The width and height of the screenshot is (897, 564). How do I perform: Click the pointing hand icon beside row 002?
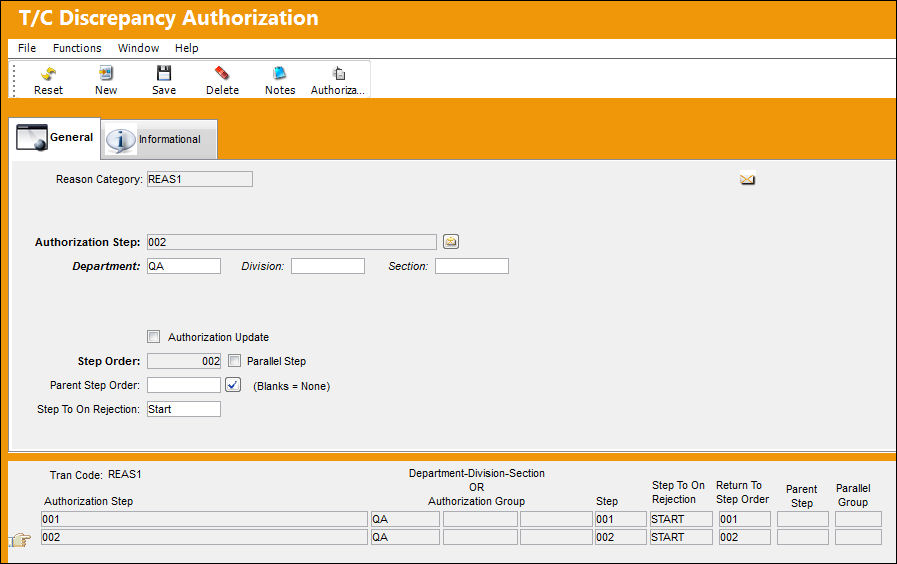21,539
